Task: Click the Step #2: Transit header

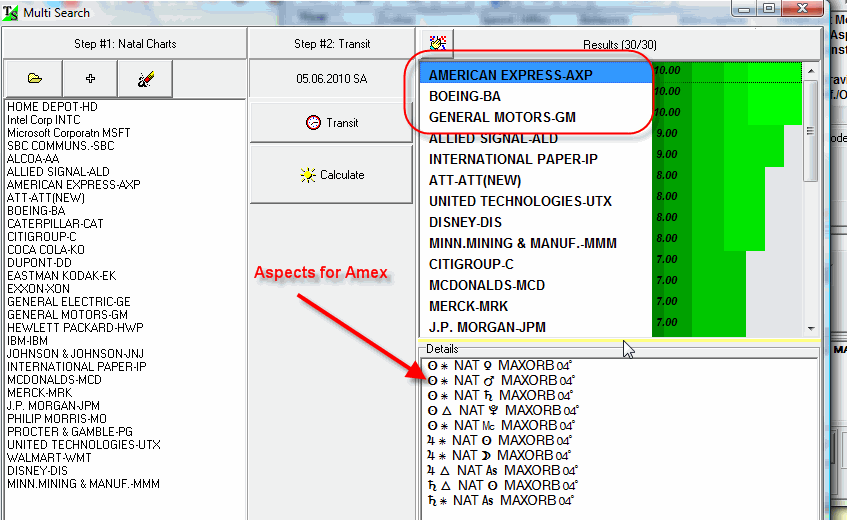Action: pos(331,43)
